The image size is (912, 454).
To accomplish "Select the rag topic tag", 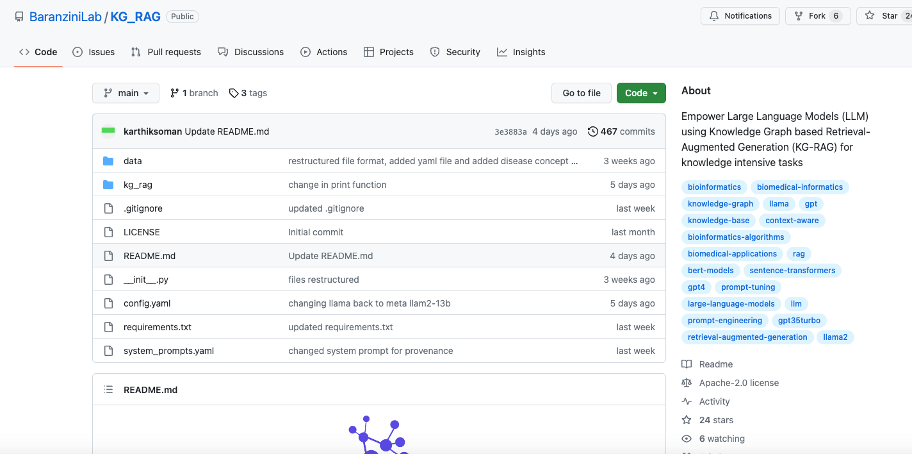I will point(799,254).
